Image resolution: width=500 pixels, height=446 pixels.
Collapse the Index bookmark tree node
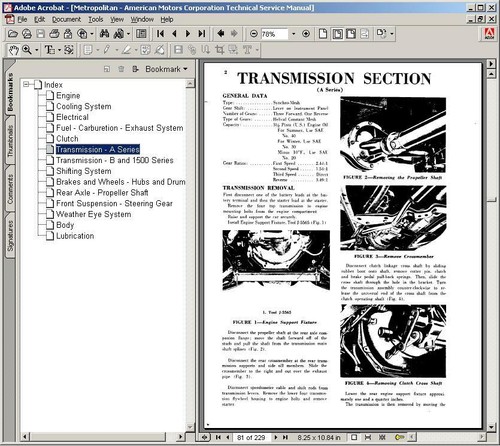pyautogui.click(x=26, y=84)
